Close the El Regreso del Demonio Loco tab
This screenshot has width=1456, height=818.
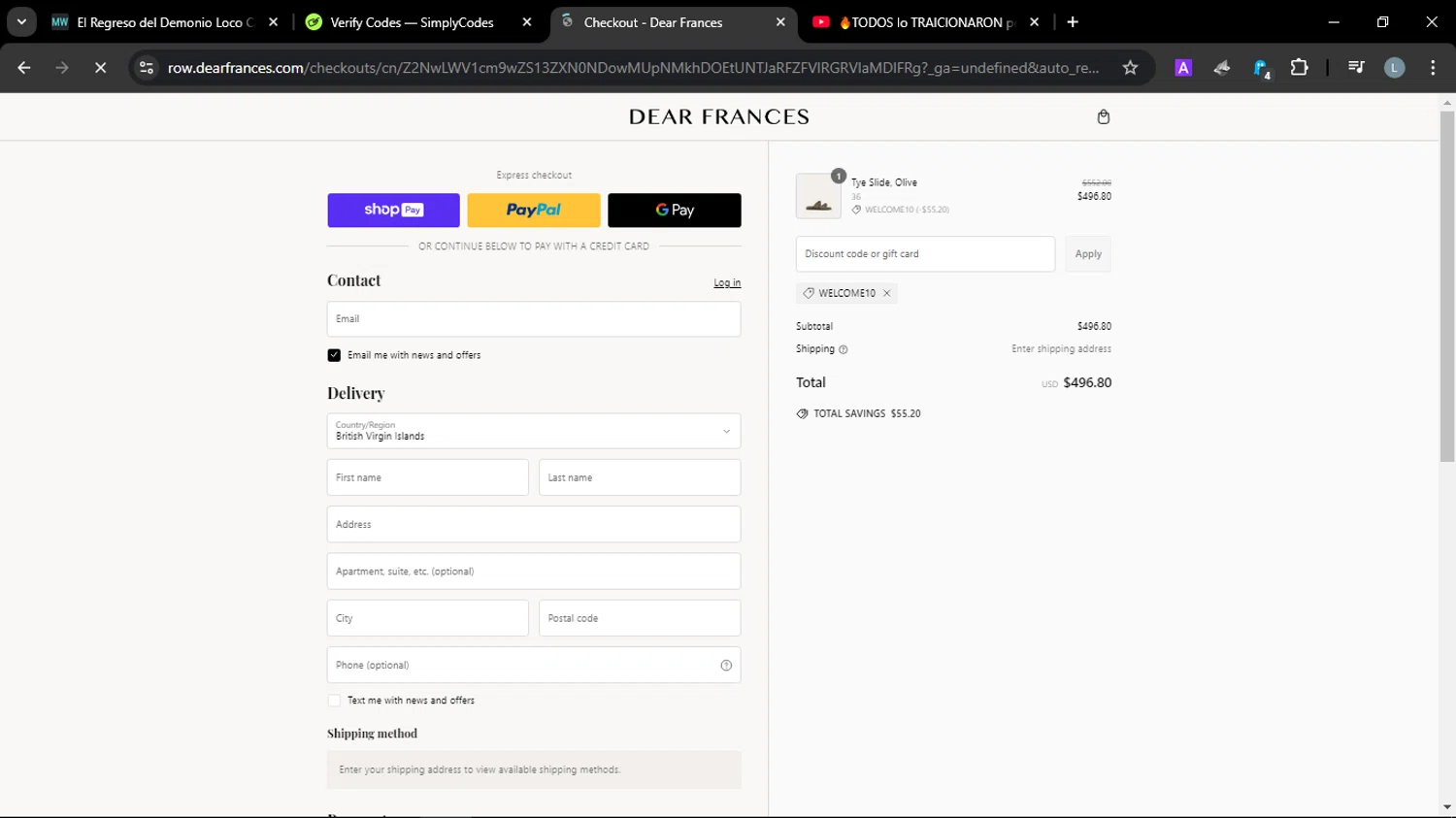click(x=273, y=21)
